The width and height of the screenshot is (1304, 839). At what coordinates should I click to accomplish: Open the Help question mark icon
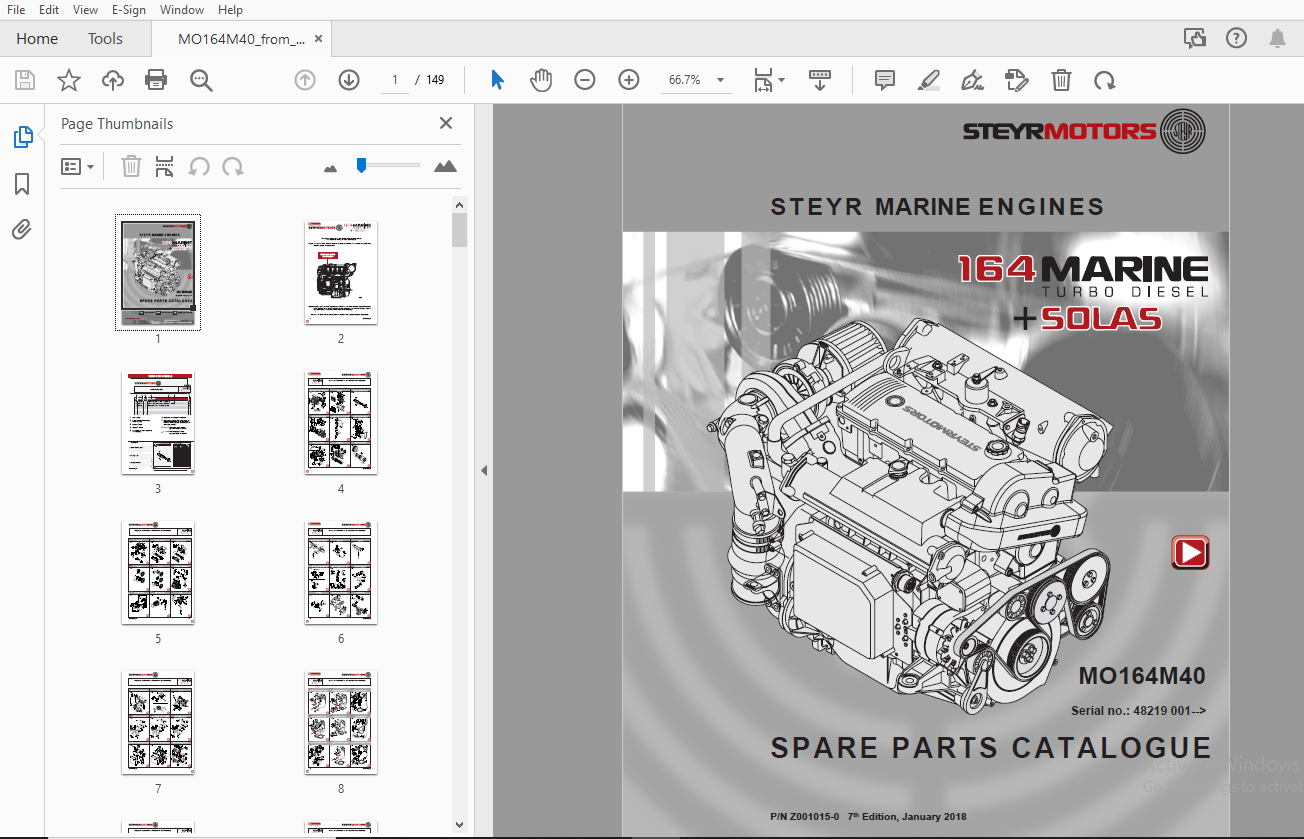1236,38
